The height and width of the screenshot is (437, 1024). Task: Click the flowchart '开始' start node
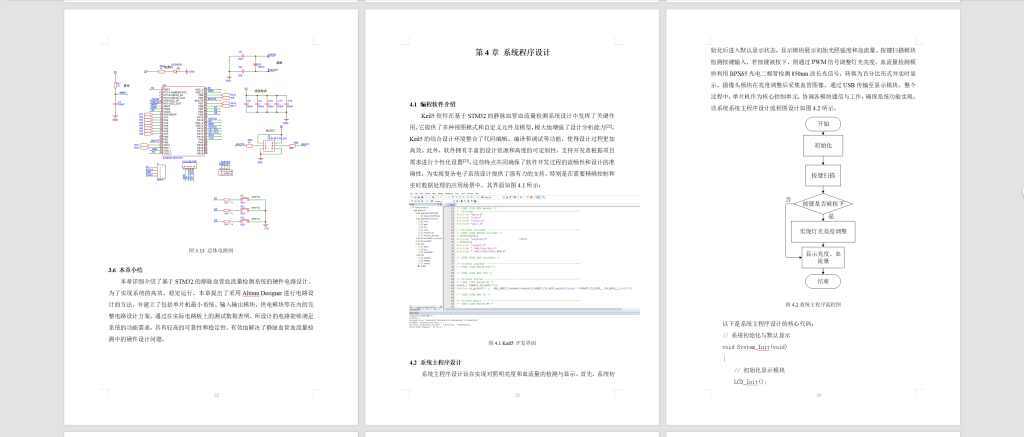click(823, 123)
